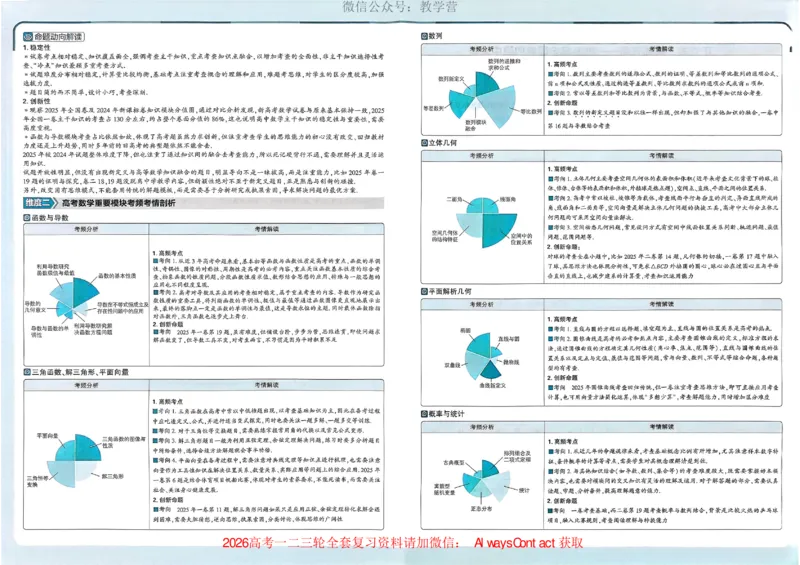Click the 椭圆 chart label

(x=465, y=331)
